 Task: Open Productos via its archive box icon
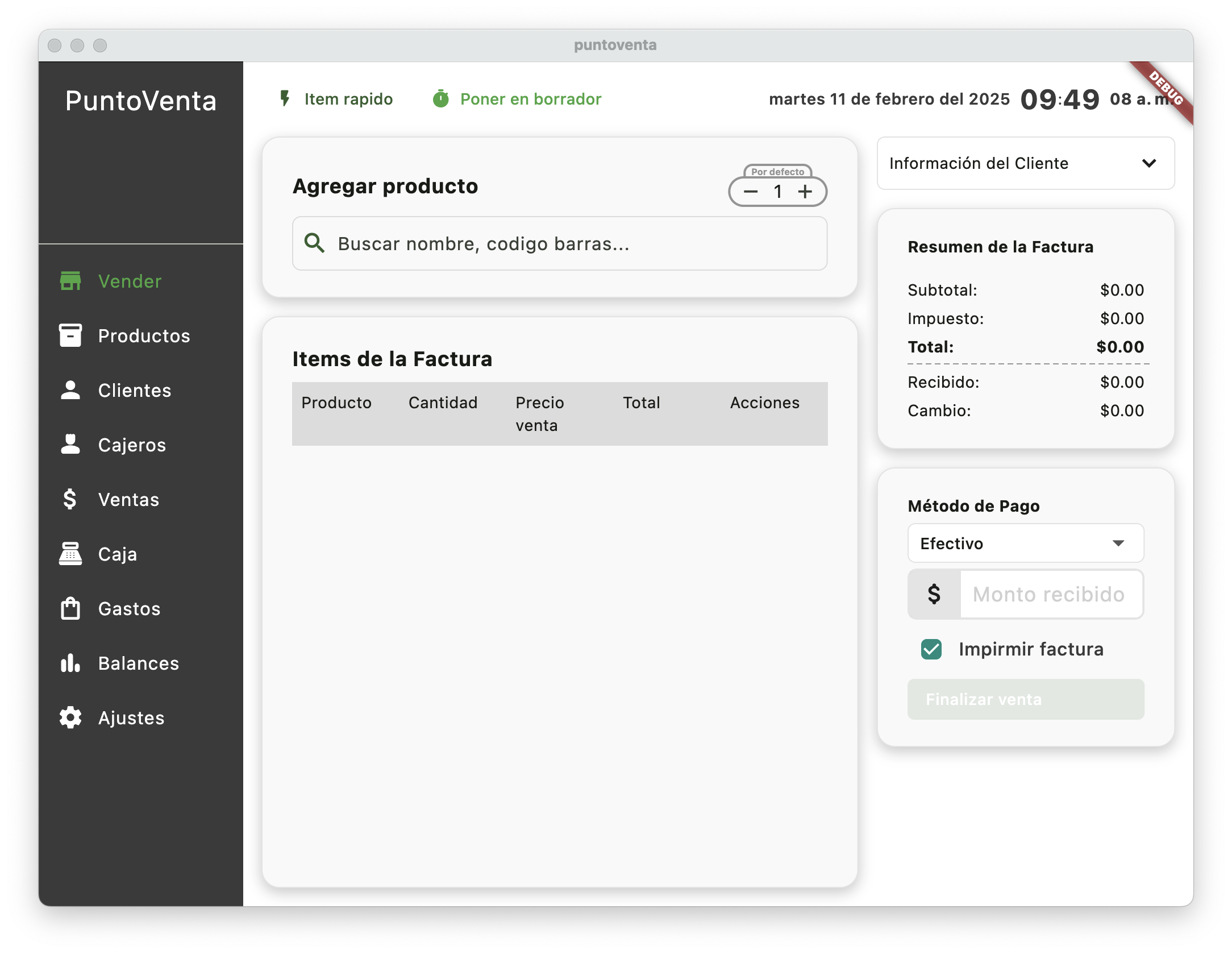70,335
